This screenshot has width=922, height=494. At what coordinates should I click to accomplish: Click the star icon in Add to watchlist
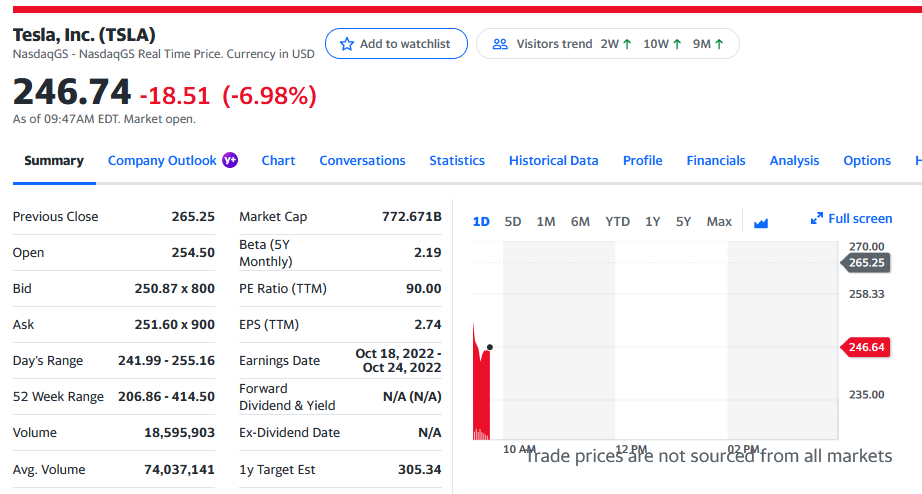click(347, 44)
